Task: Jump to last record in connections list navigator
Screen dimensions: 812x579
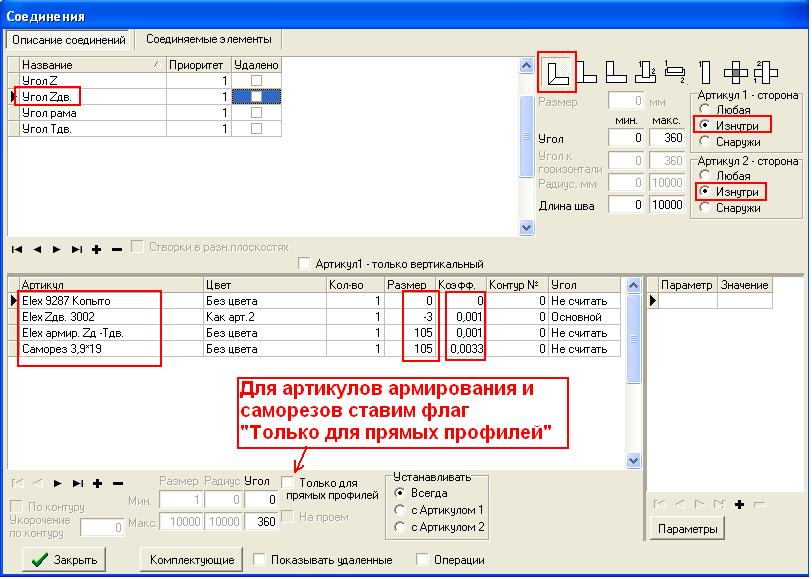Action: [x=77, y=250]
